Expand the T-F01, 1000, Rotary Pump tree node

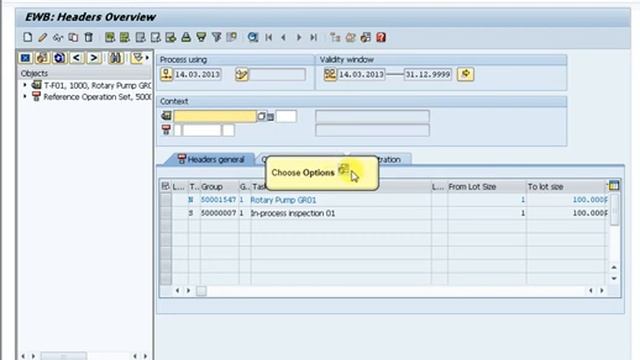tap(25, 85)
